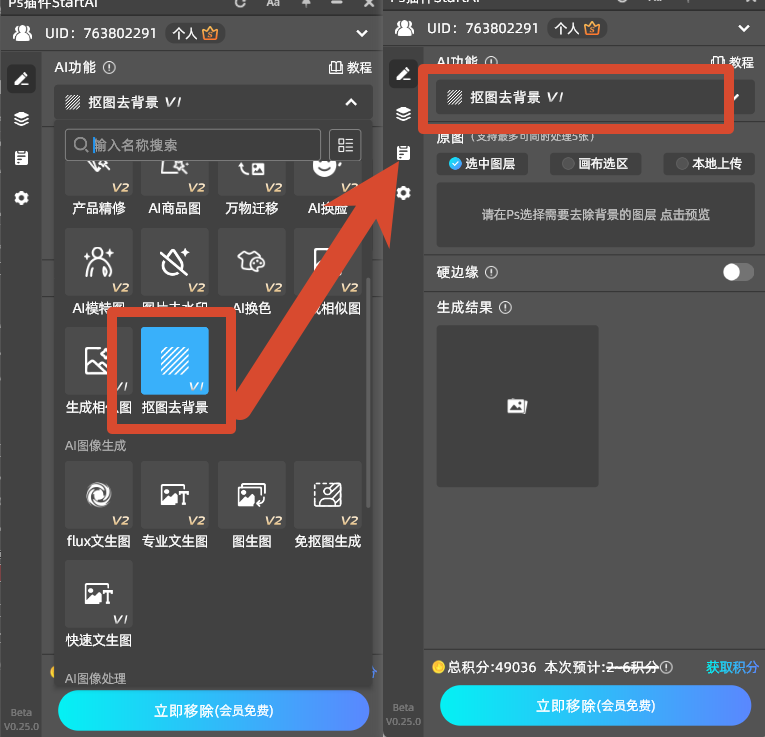Select the 画布选区 radio option
The height and width of the screenshot is (737, 765).
tap(595, 163)
